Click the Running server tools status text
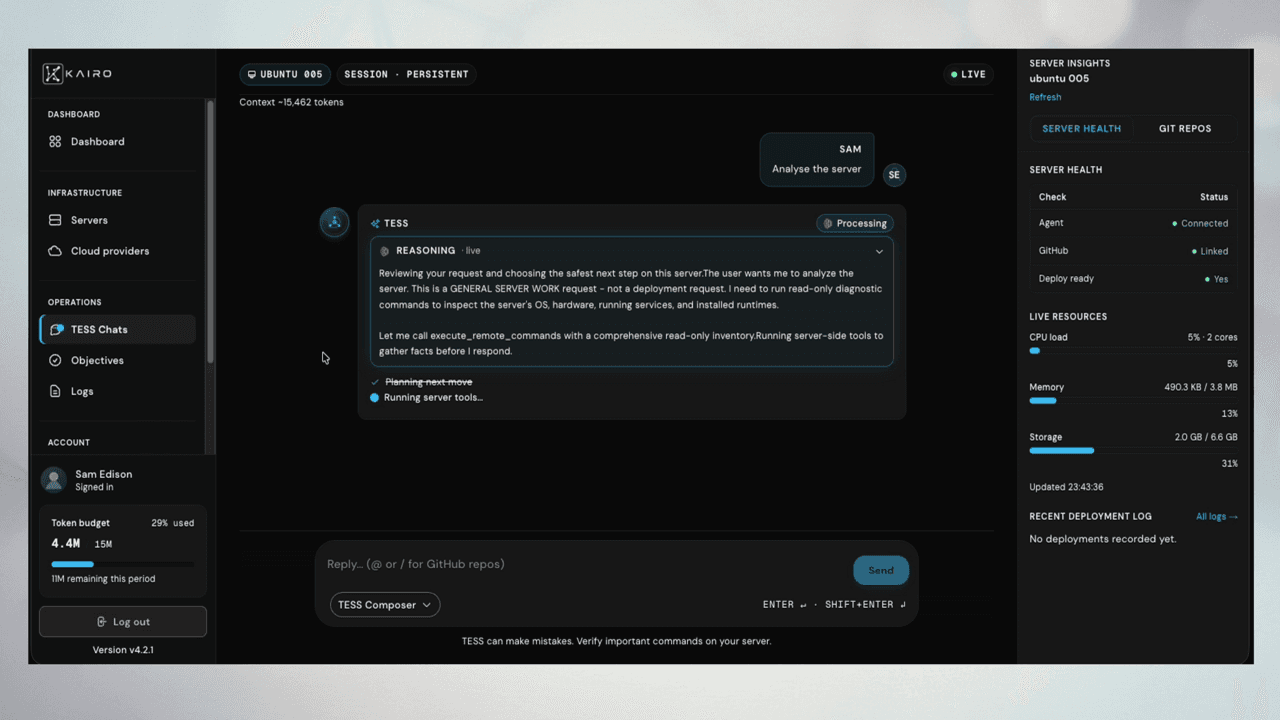Screen dimensions: 1280x720 coord(433,398)
